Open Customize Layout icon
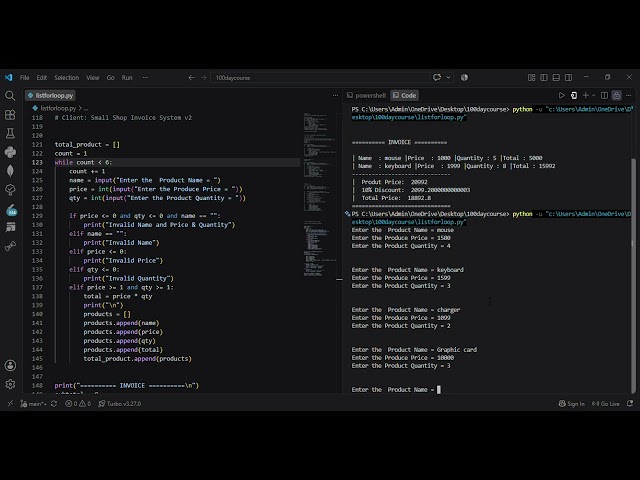The width and height of the screenshot is (640, 480). pyautogui.click(x=531, y=78)
